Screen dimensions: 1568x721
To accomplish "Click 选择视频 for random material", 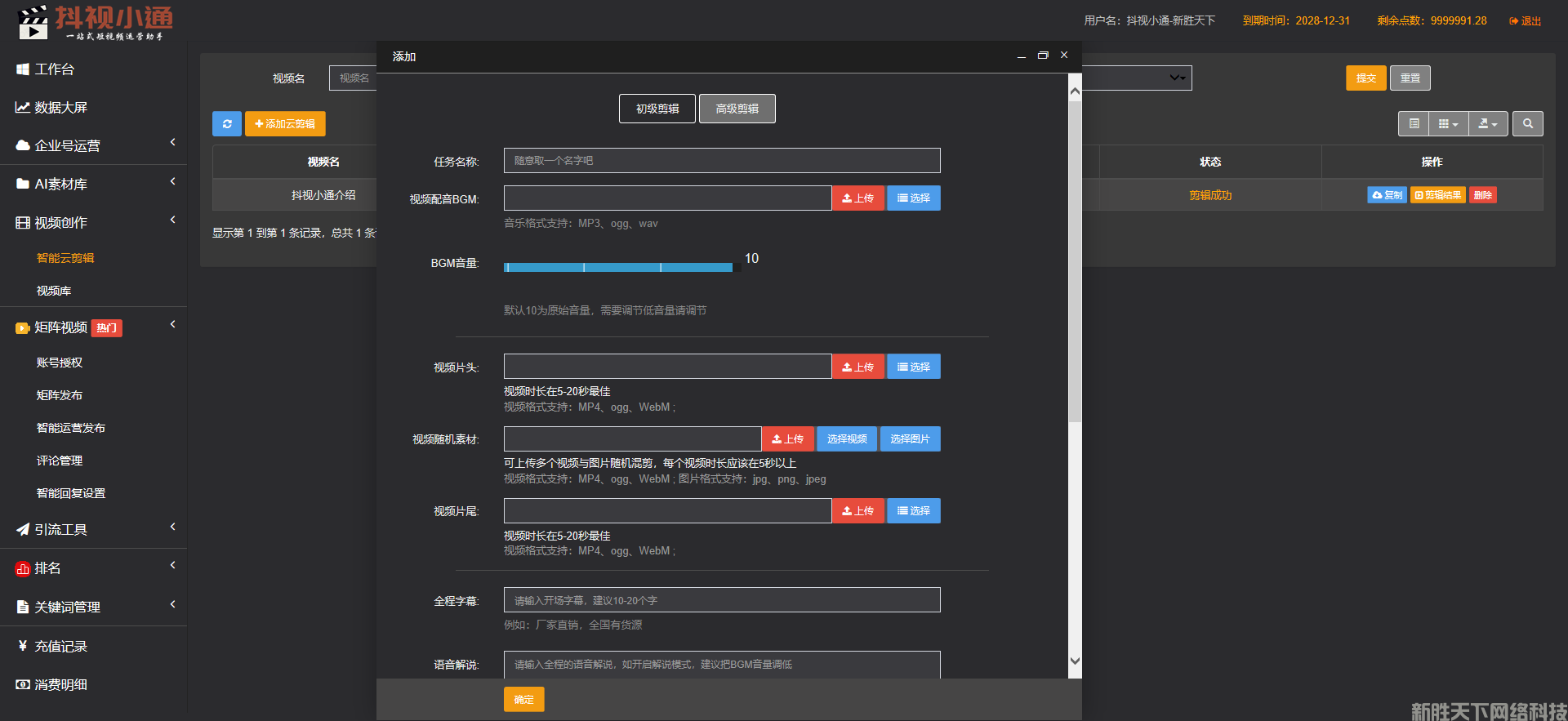I will click(846, 439).
